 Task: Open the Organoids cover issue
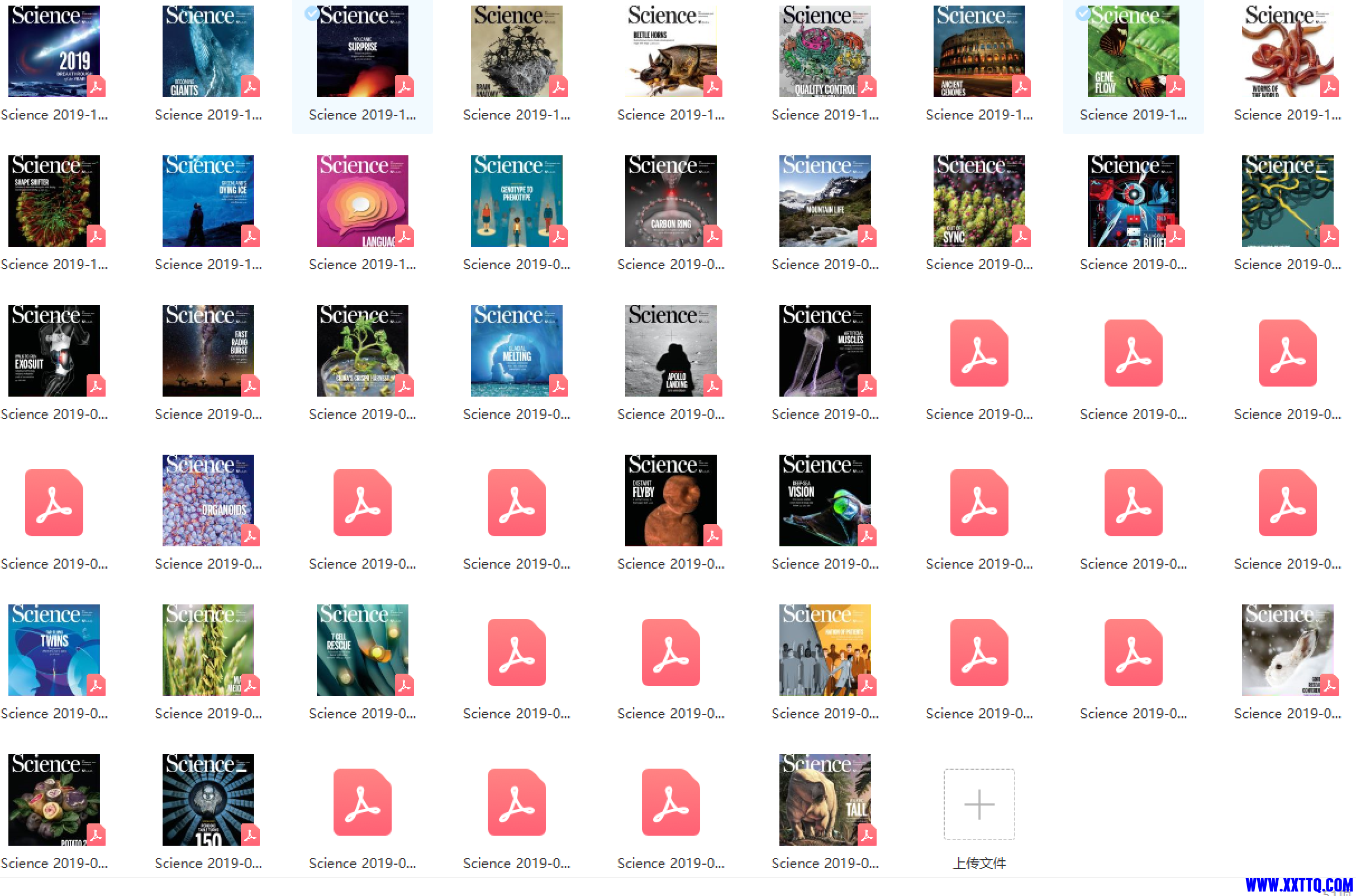pos(208,501)
